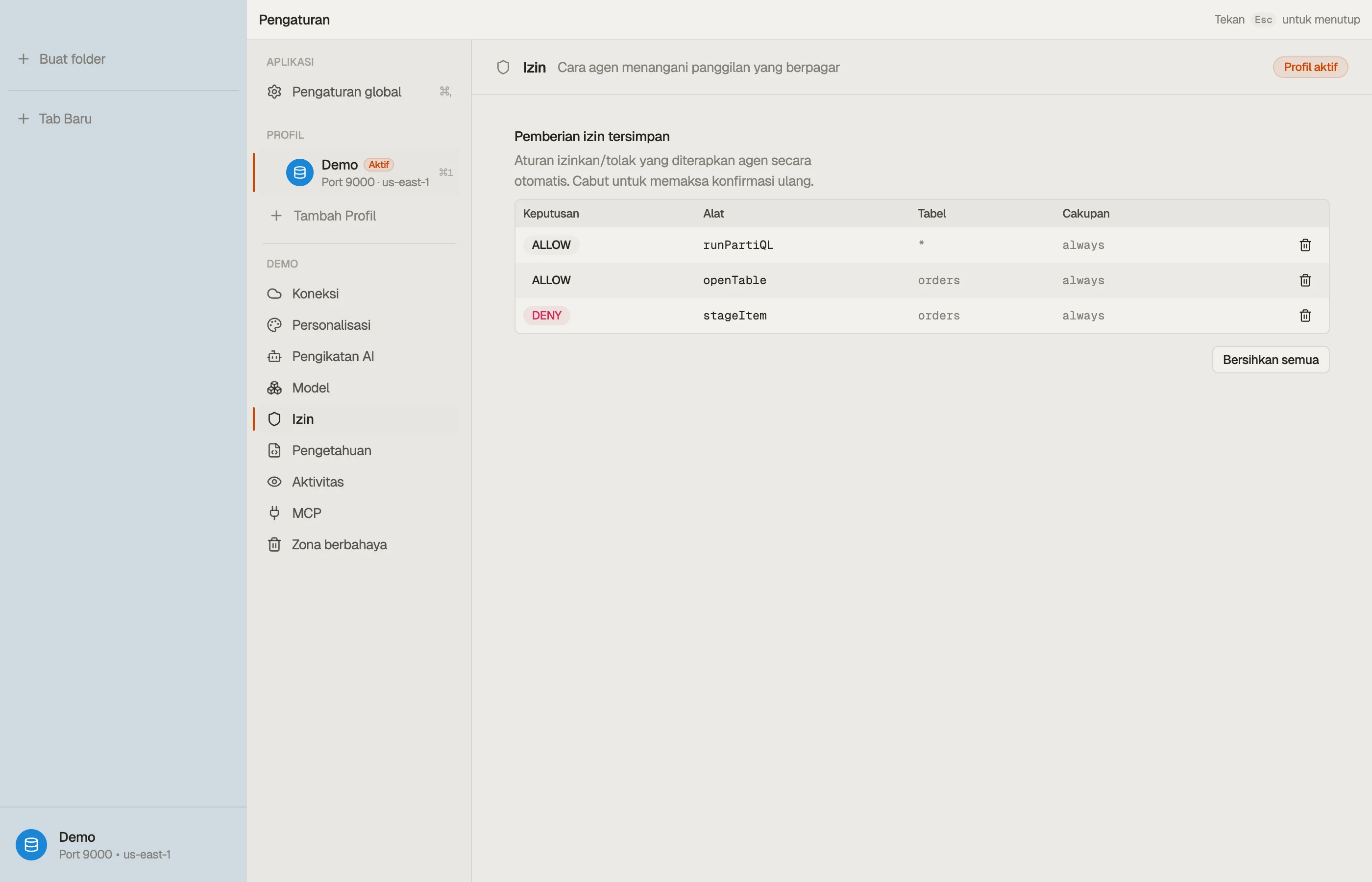This screenshot has height=882, width=1372.
Task: Open the Pengikatan AI section
Action: coord(359,356)
